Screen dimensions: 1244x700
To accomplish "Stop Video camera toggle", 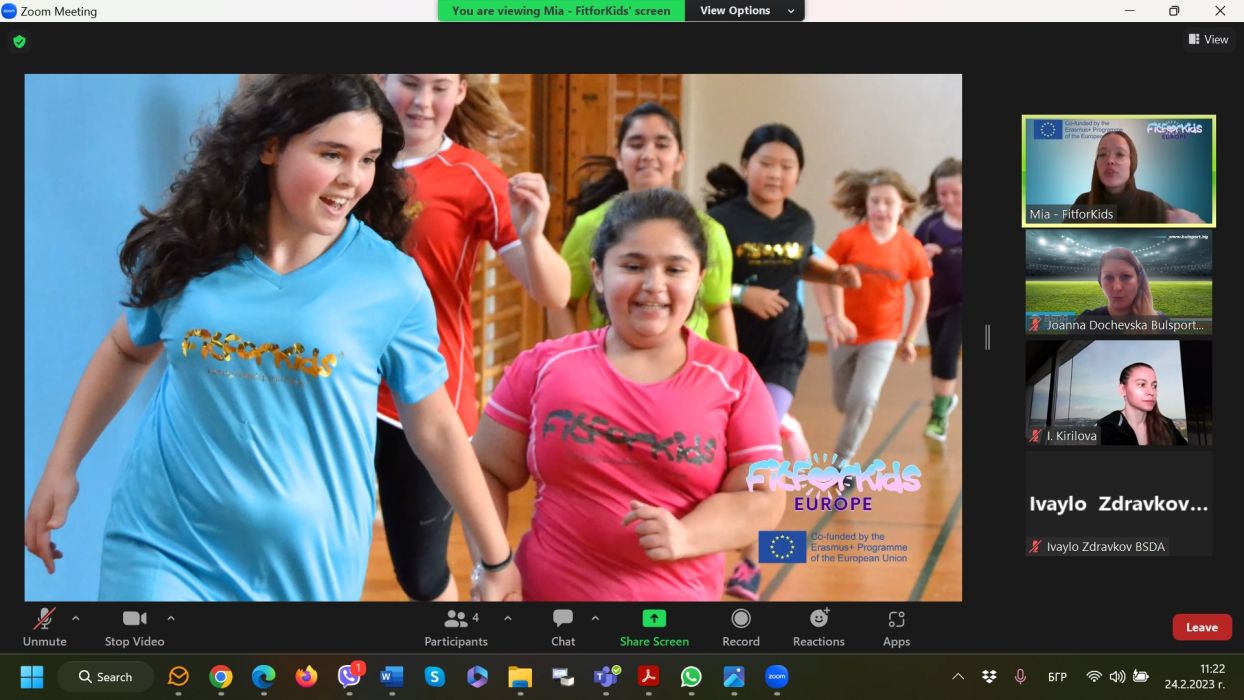I will [134, 619].
